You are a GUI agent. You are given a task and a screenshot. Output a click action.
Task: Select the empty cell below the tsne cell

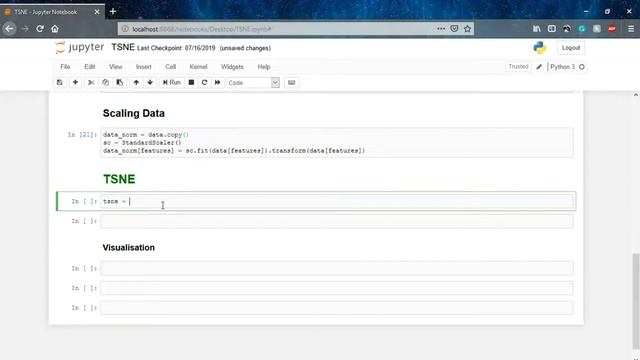click(x=337, y=221)
